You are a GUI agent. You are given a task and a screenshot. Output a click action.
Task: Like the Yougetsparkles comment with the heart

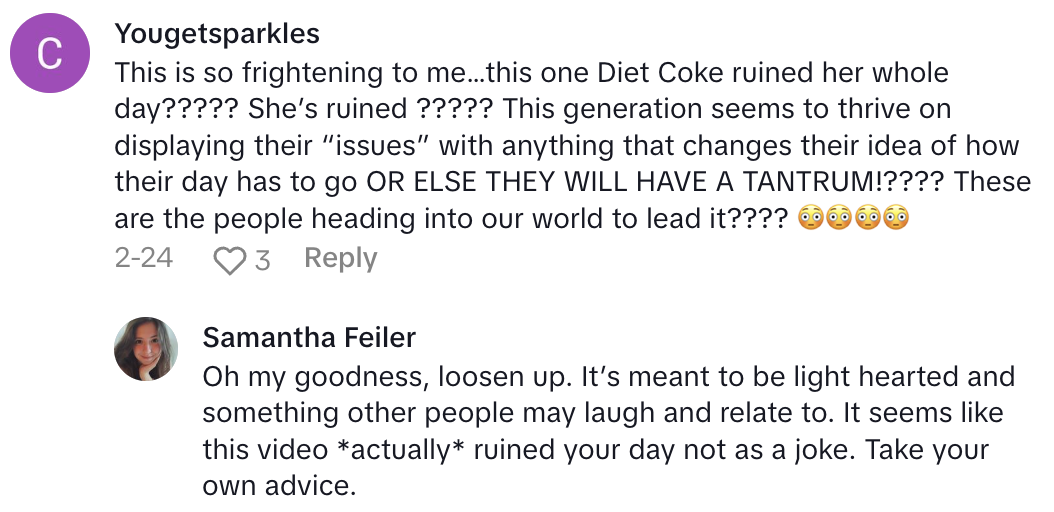pyautogui.click(x=230, y=260)
